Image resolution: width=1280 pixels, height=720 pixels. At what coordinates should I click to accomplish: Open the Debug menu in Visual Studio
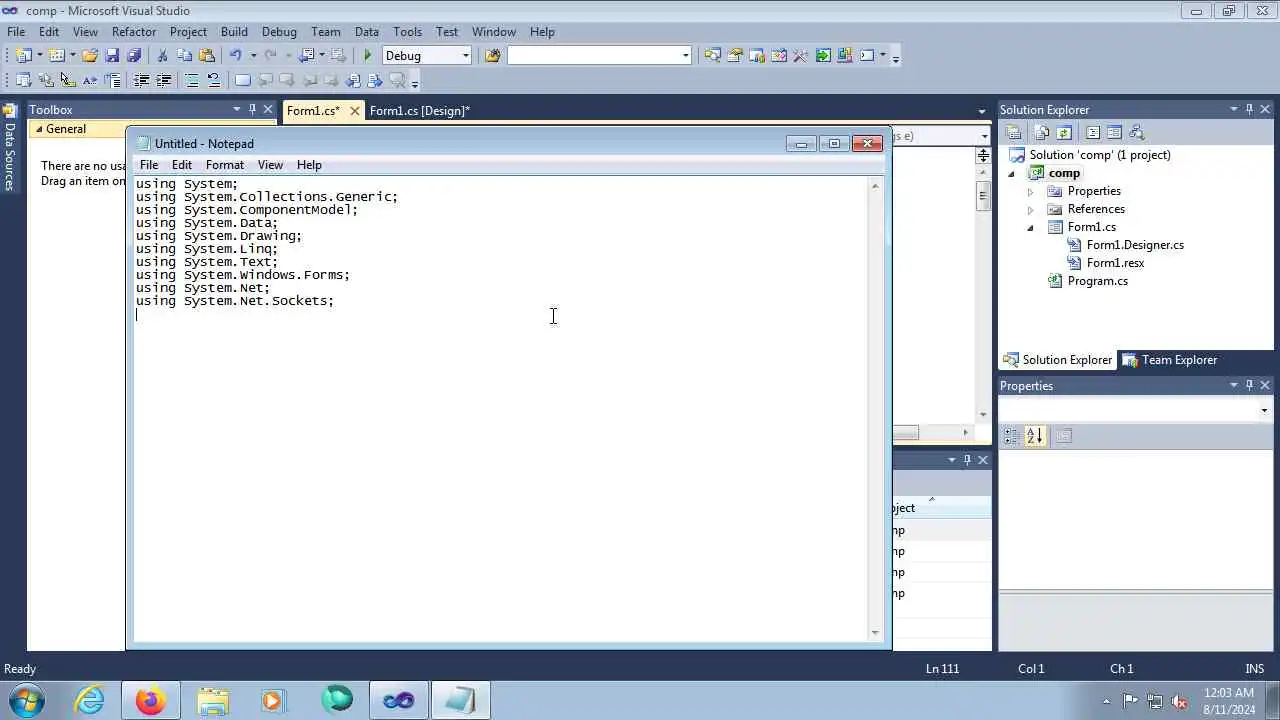(279, 31)
